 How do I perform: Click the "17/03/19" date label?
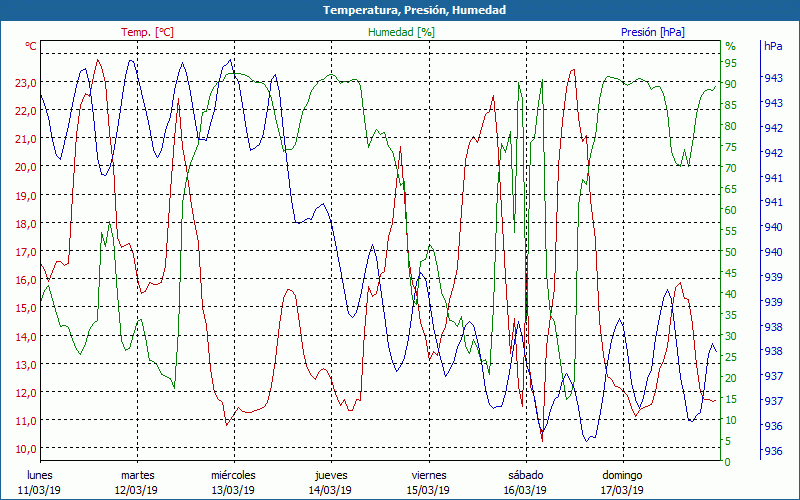622,490
